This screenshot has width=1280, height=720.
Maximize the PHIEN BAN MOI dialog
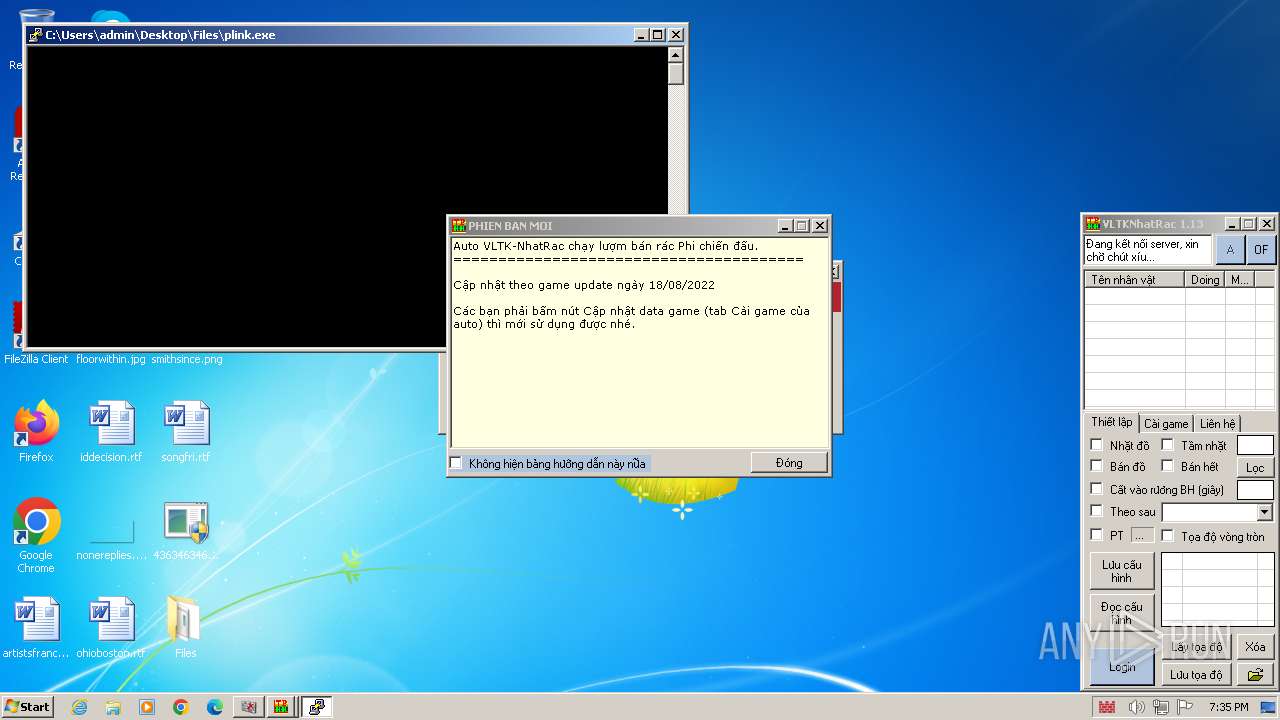click(x=802, y=226)
